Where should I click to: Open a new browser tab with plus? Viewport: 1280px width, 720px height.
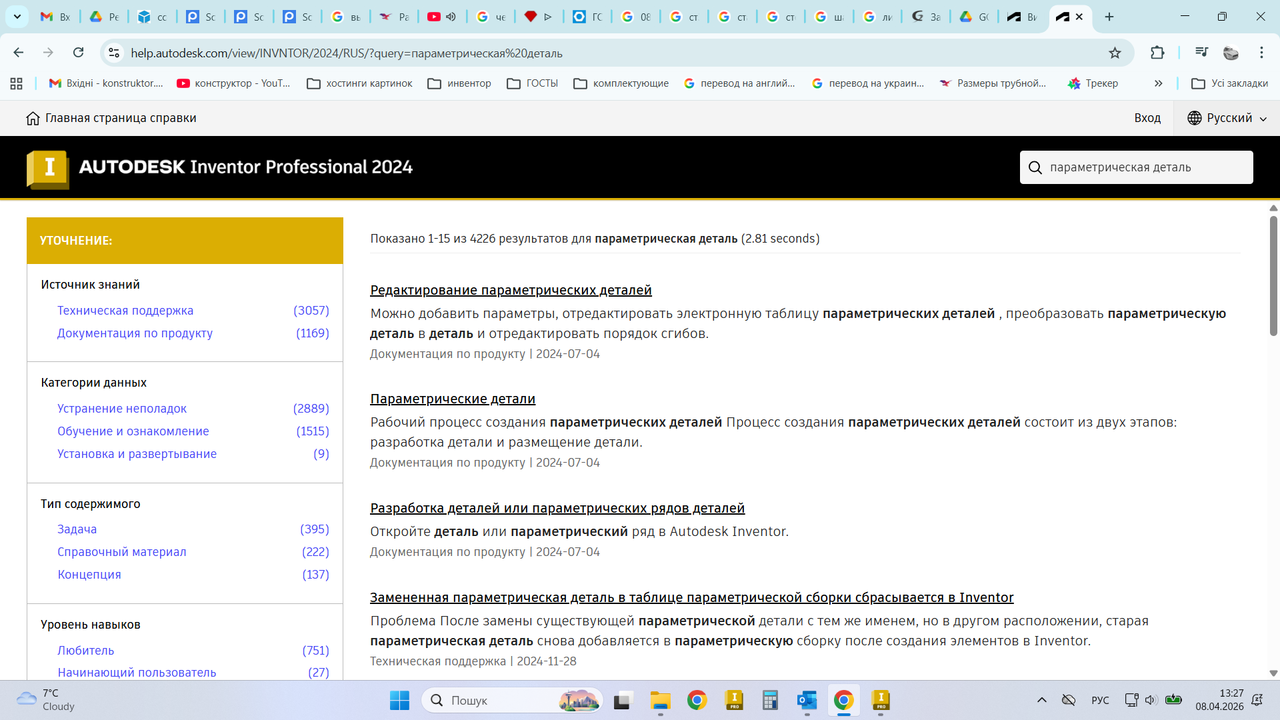tap(1109, 17)
